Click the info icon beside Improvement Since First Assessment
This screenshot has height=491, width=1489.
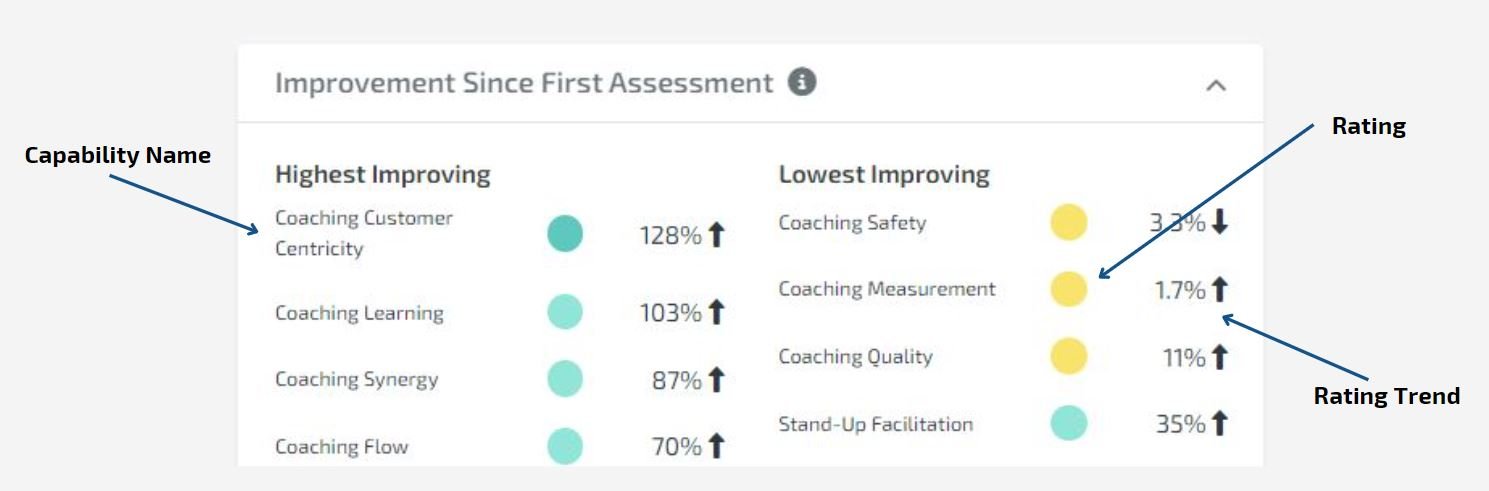click(x=802, y=82)
